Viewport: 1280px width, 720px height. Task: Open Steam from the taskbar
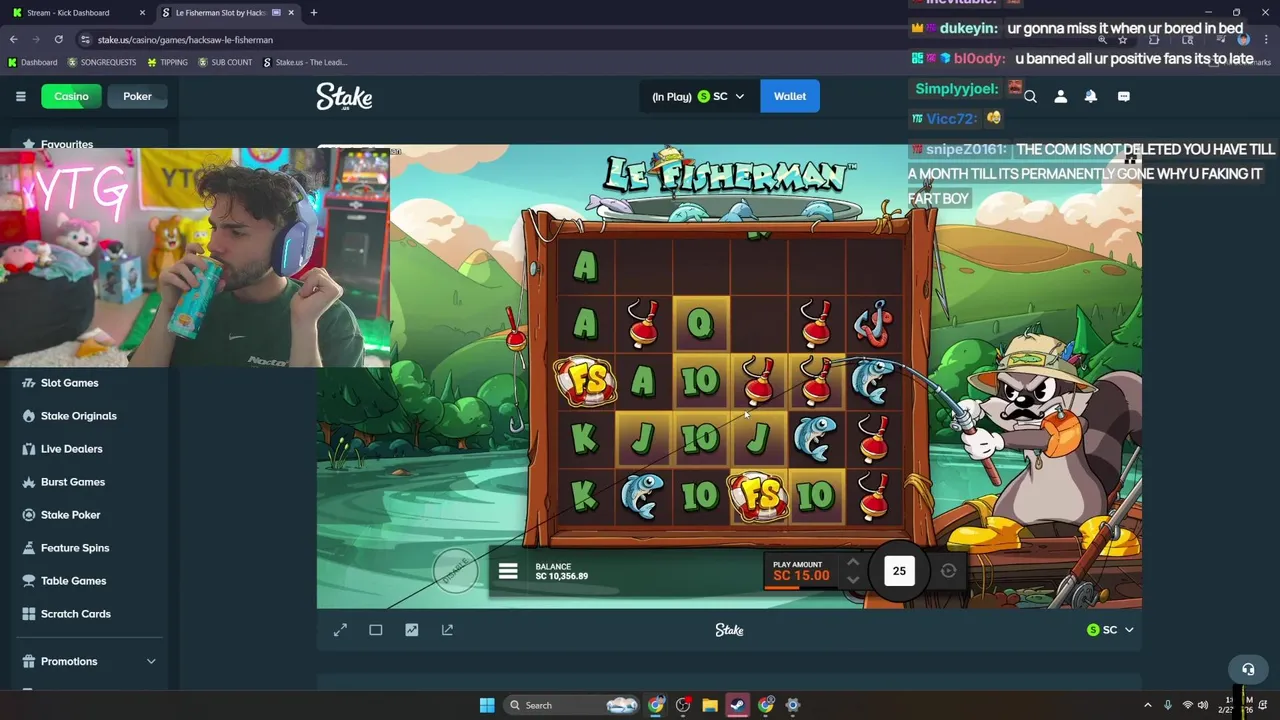coord(737,705)
